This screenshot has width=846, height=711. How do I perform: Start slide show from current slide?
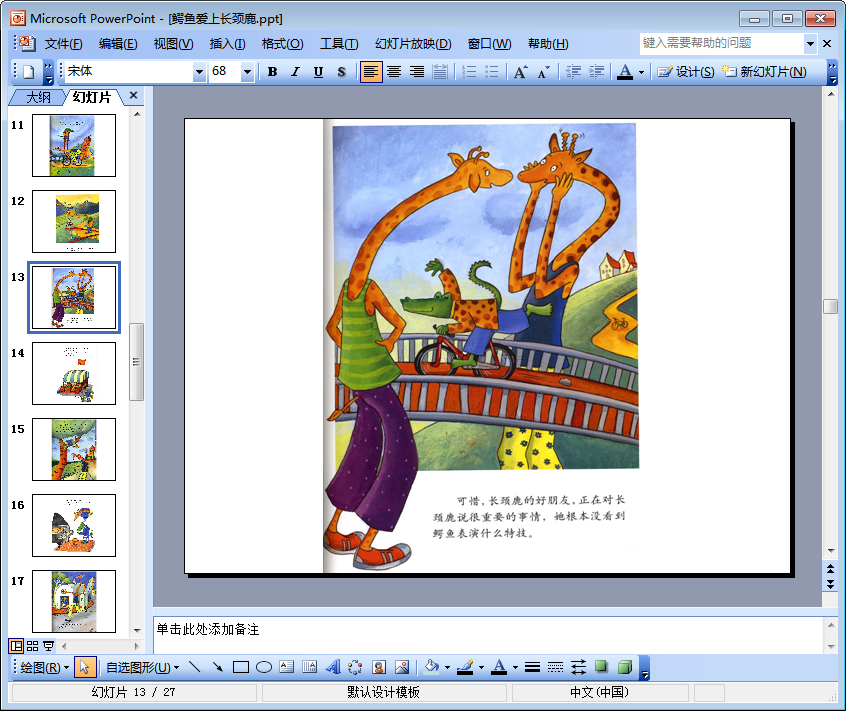coord(49,646)
